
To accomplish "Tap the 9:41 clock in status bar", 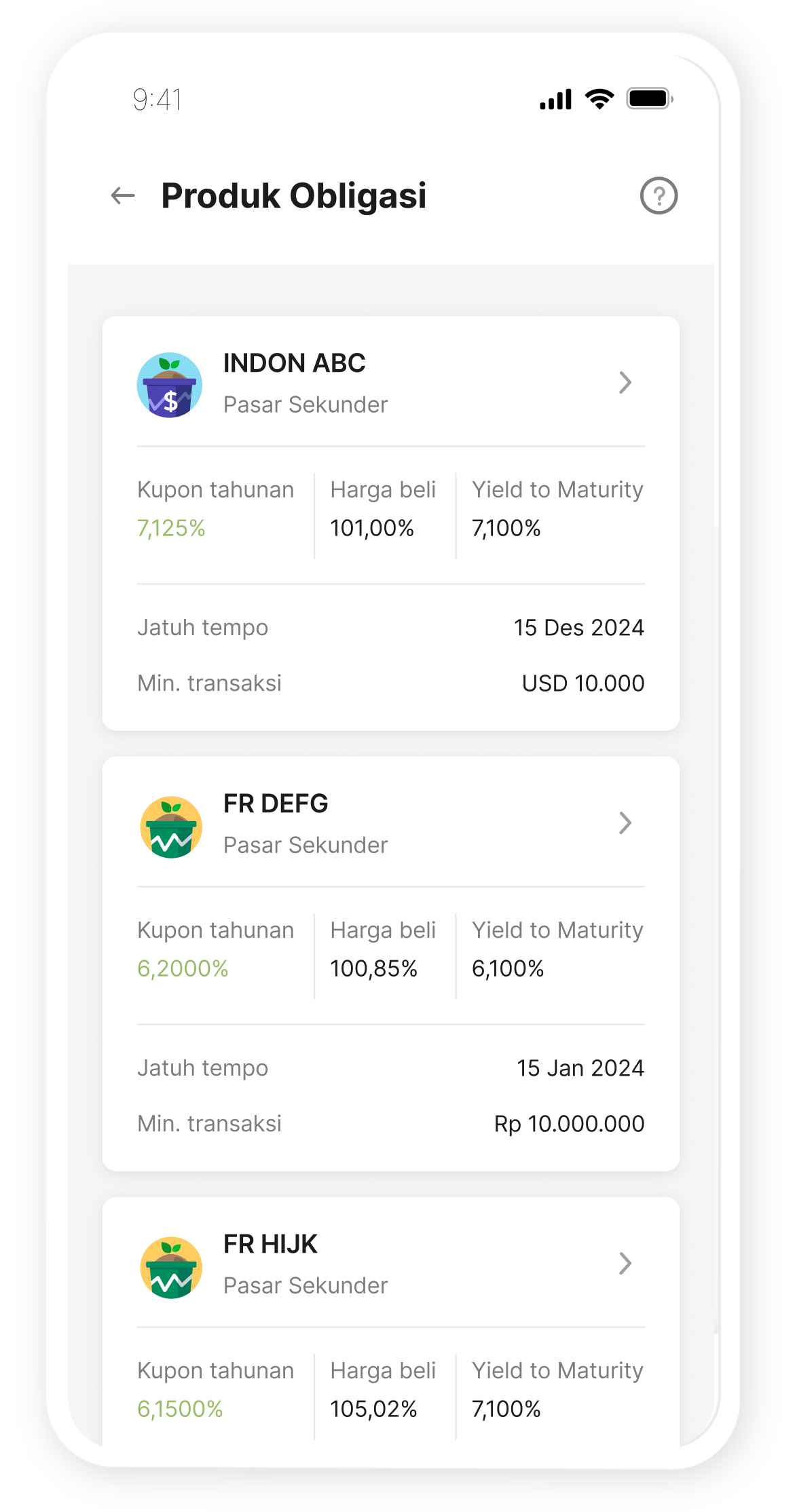I will (x=158, y=100).
